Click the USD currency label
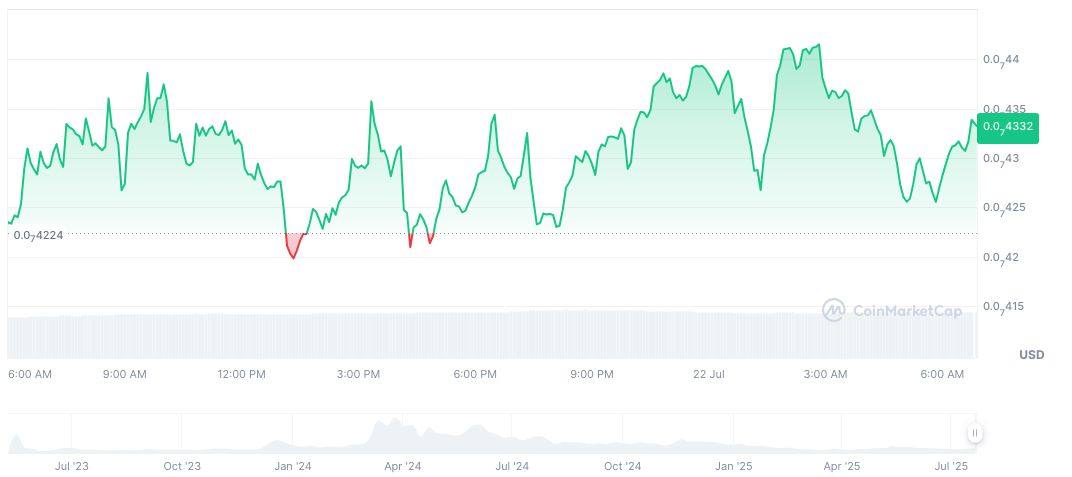1072x477 pixels. coord(1031,355)
